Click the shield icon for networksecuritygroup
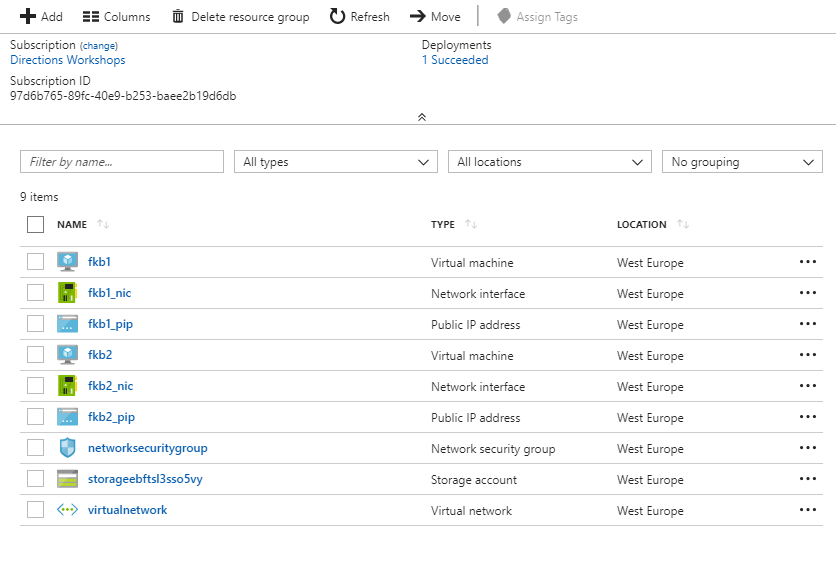The width and height of the screenshot is (836, 561). [x=67, y=448]
